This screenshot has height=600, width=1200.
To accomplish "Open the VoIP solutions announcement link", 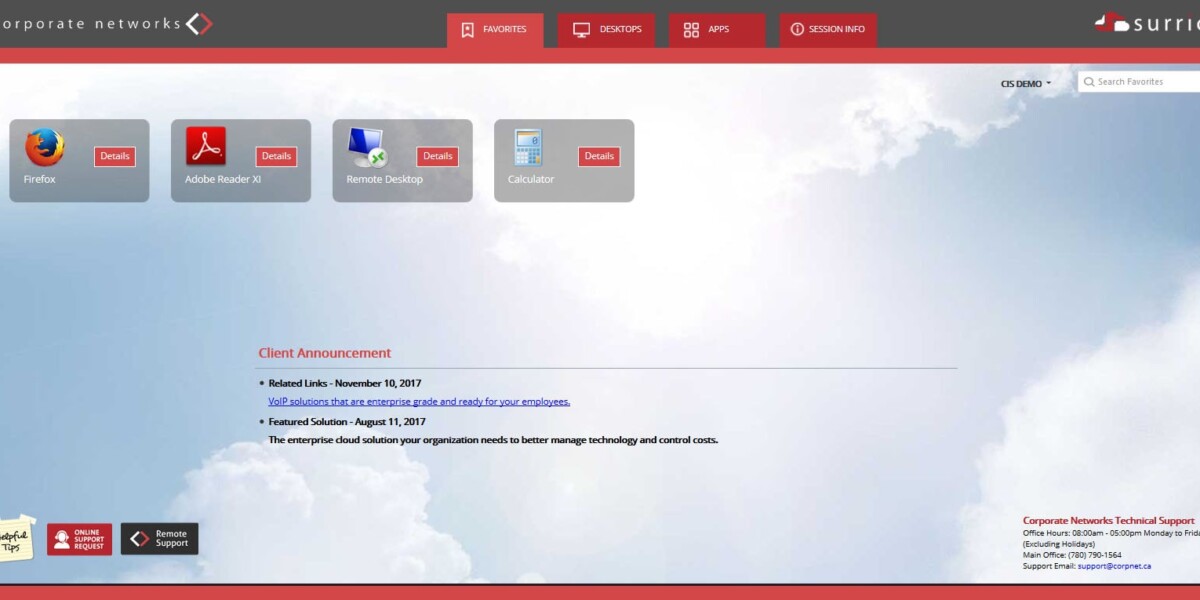I will pos(419,402).
